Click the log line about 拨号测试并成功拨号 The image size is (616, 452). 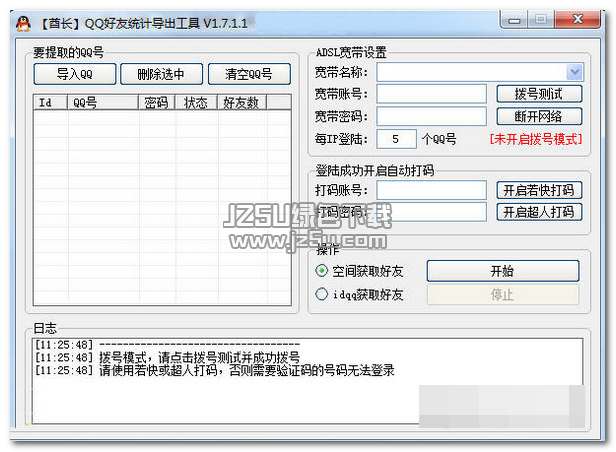coord(167,358)
